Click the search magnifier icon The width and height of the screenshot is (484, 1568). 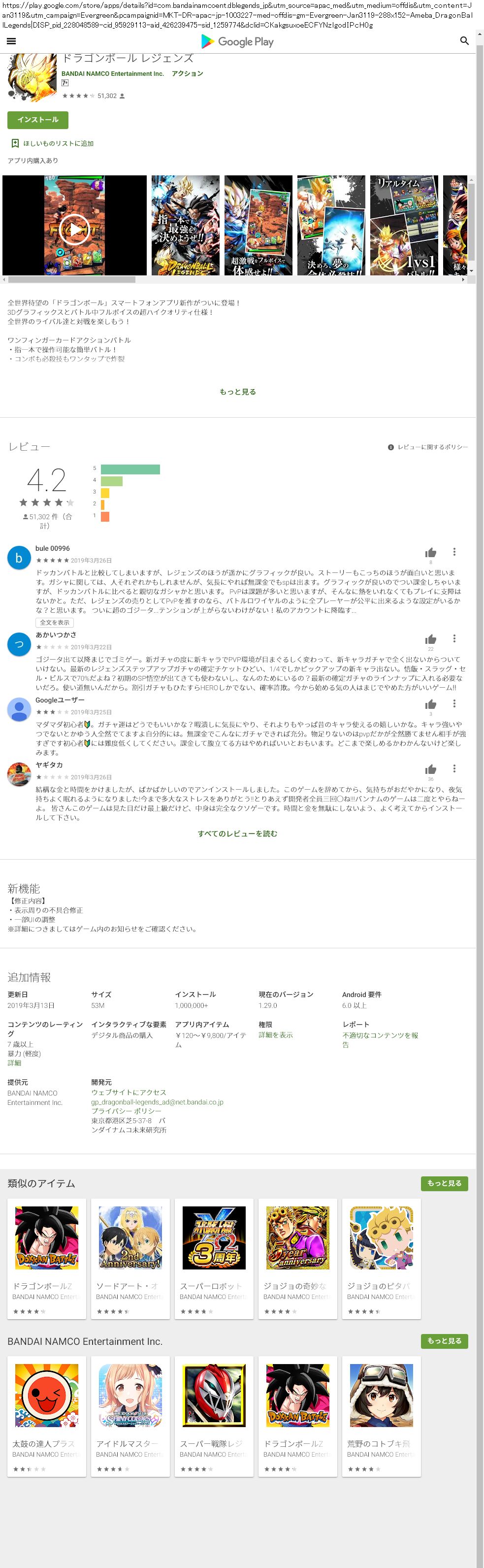pyautogui.click(x=464, y=41)
